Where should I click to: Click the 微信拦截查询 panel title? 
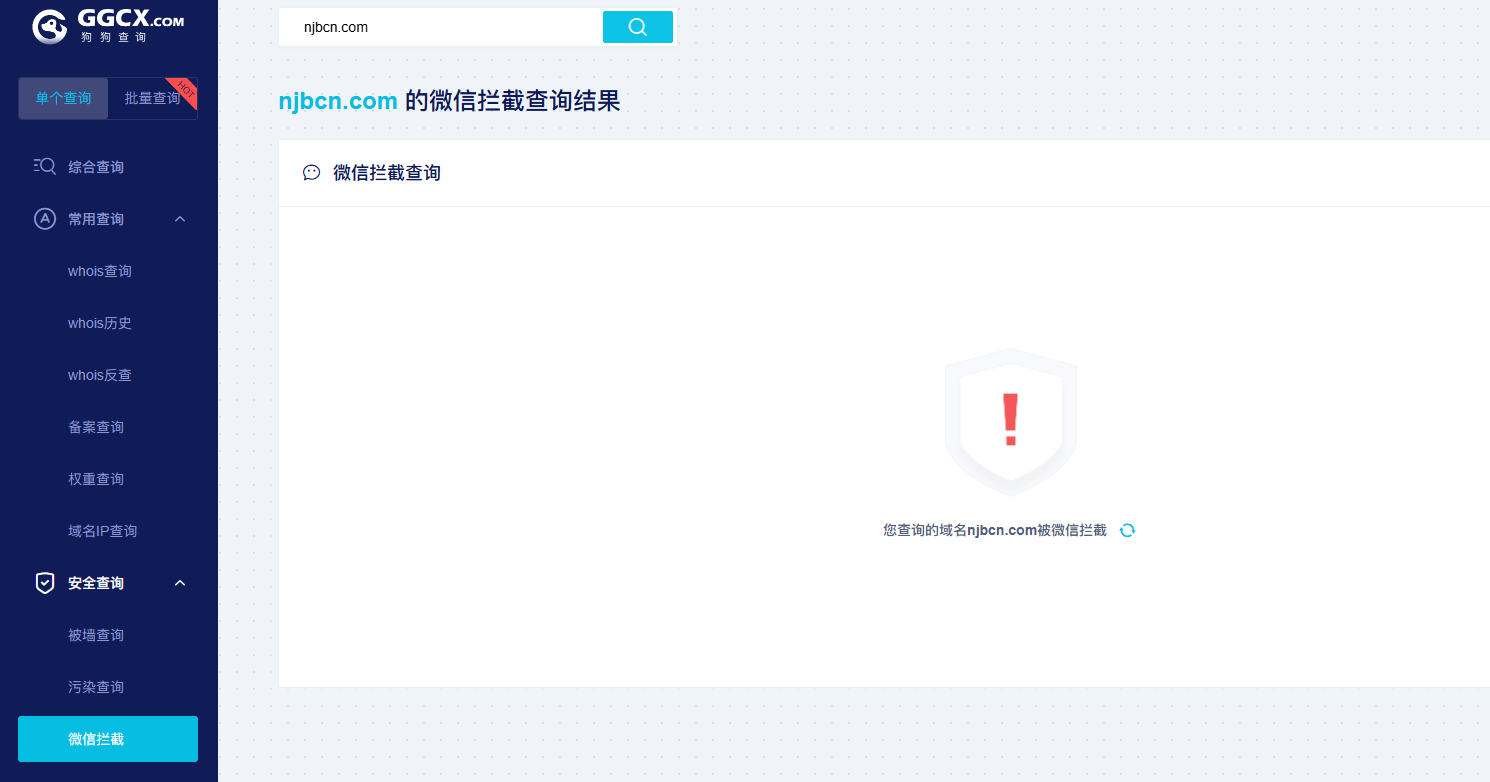(x=387, y=173)
